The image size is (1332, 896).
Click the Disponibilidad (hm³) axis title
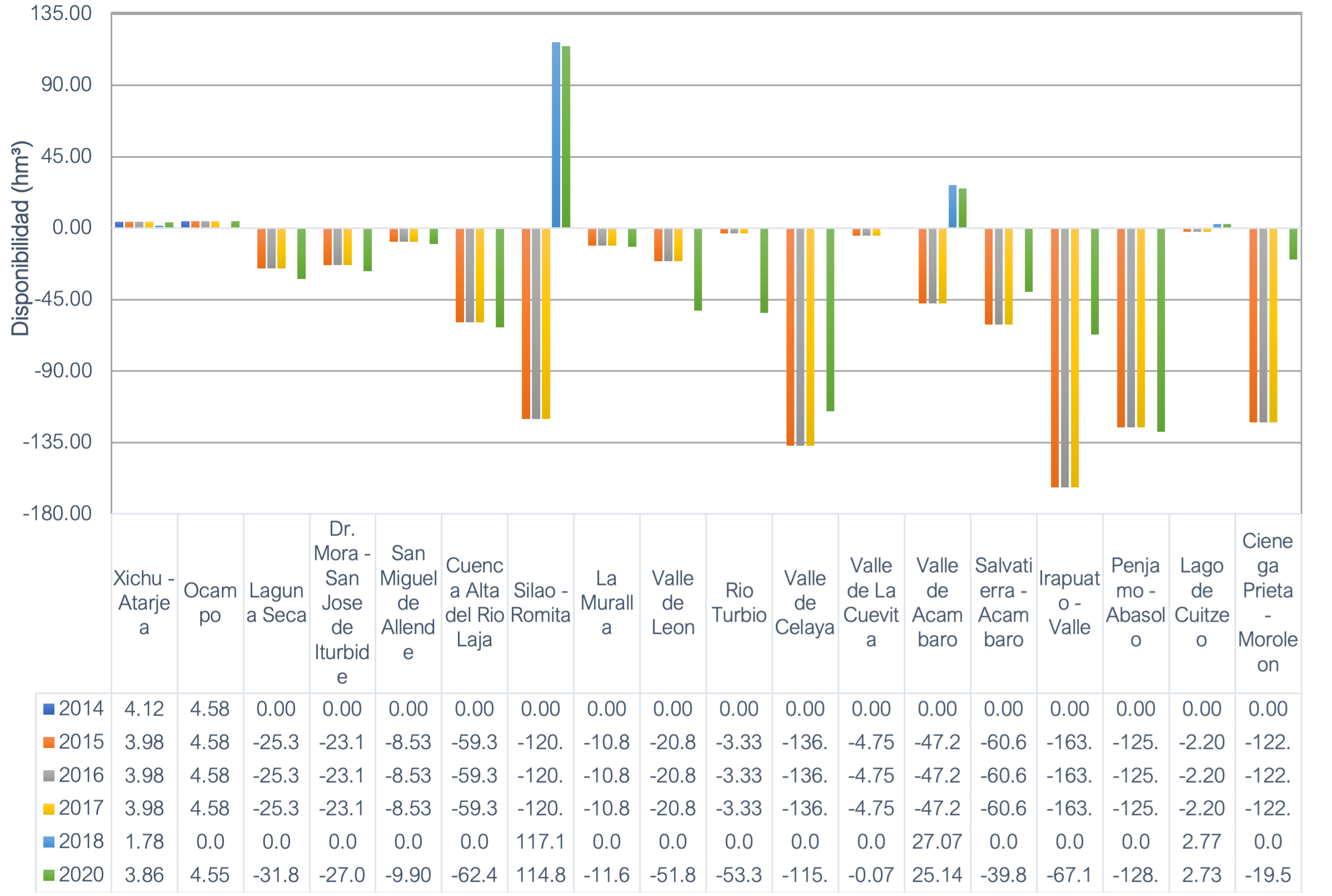tap(21, 238)
